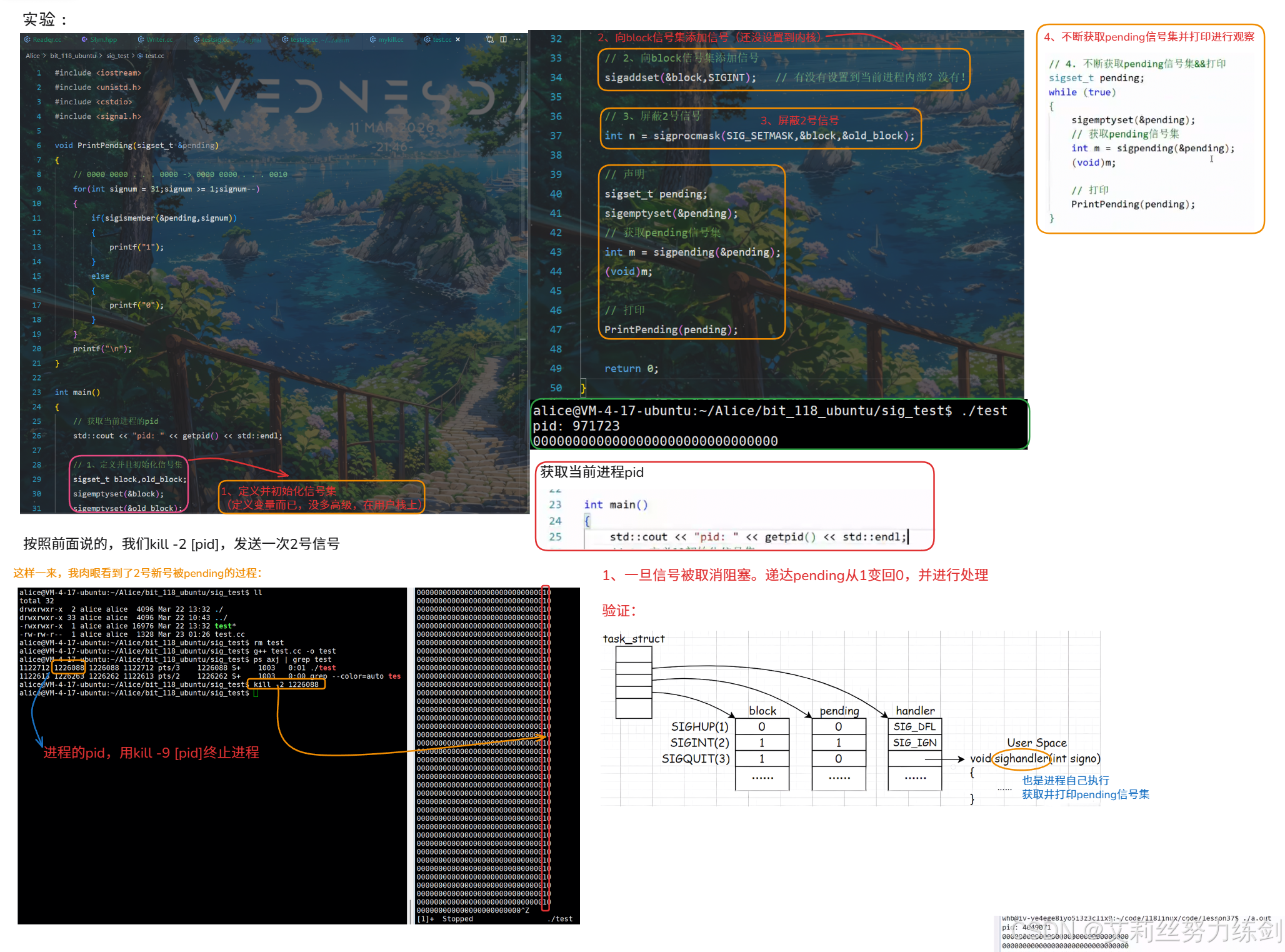Open the editor More Actions ellipsis
The width and height of the screenshot is (1285, 952).
click(x=517, y=39)
